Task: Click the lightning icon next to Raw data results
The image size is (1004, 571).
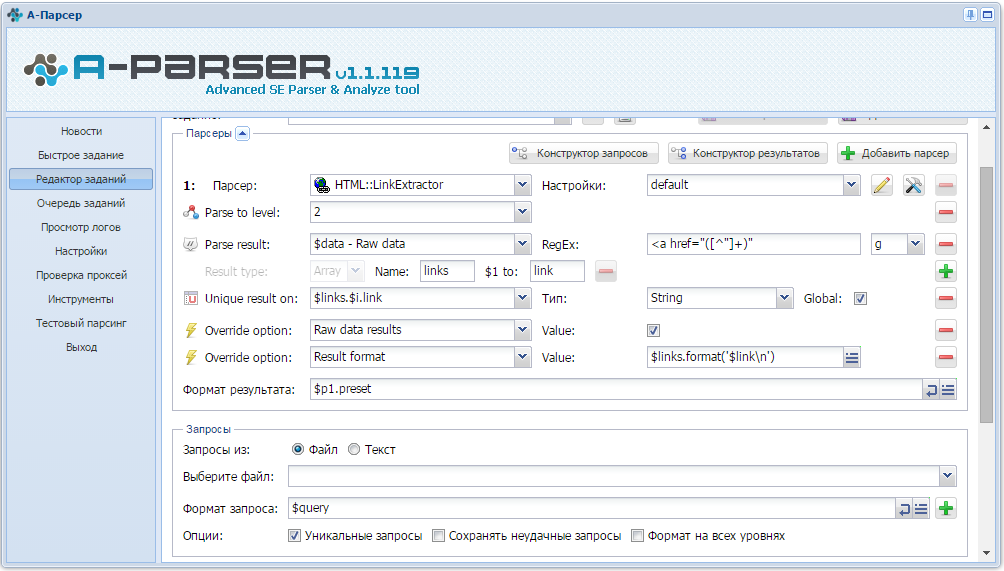Action: (191, 330)
